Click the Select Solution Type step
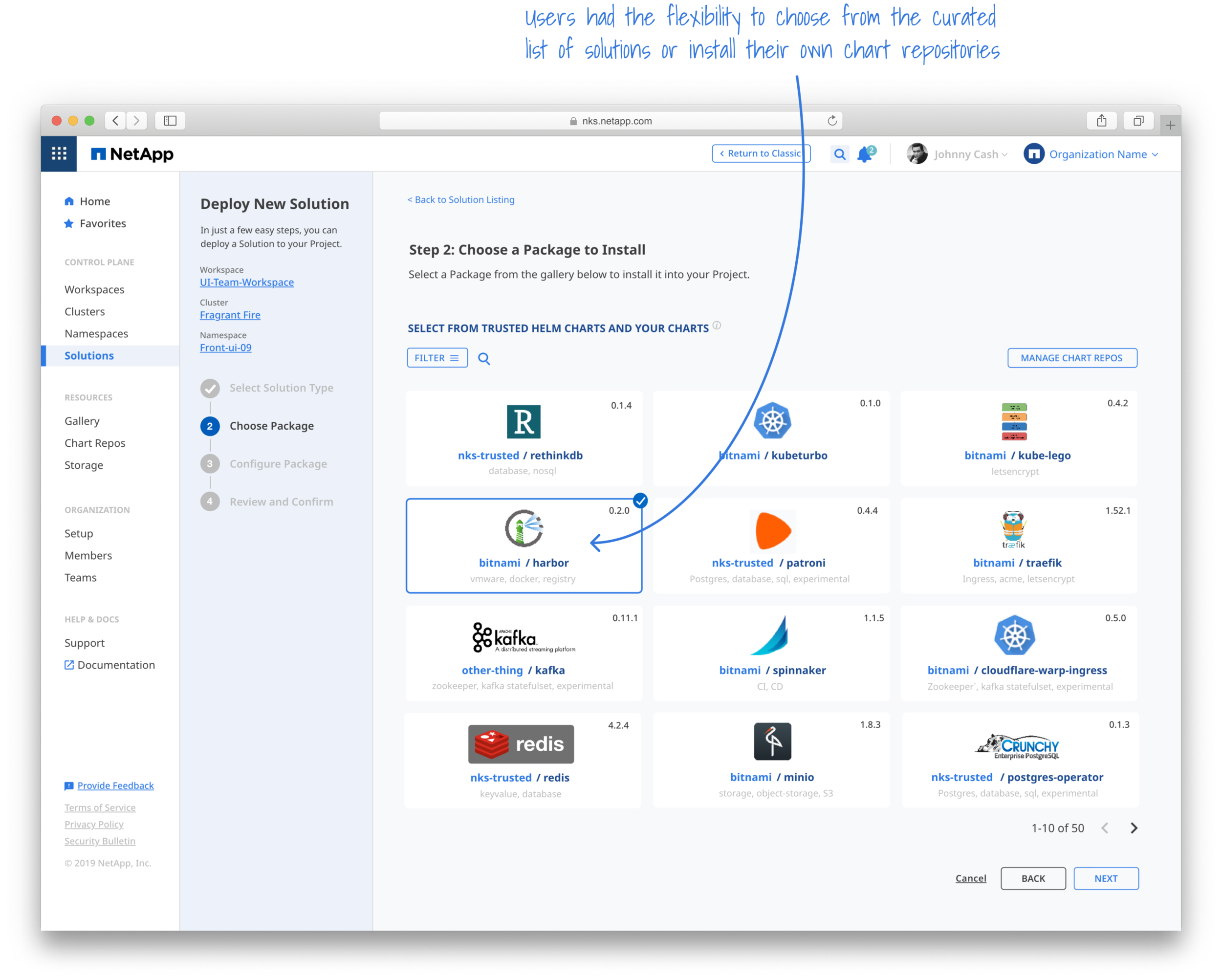Image resolution: width=1222 pixels, height=980 pixels. pyautogui.click(x=281, y=388)
